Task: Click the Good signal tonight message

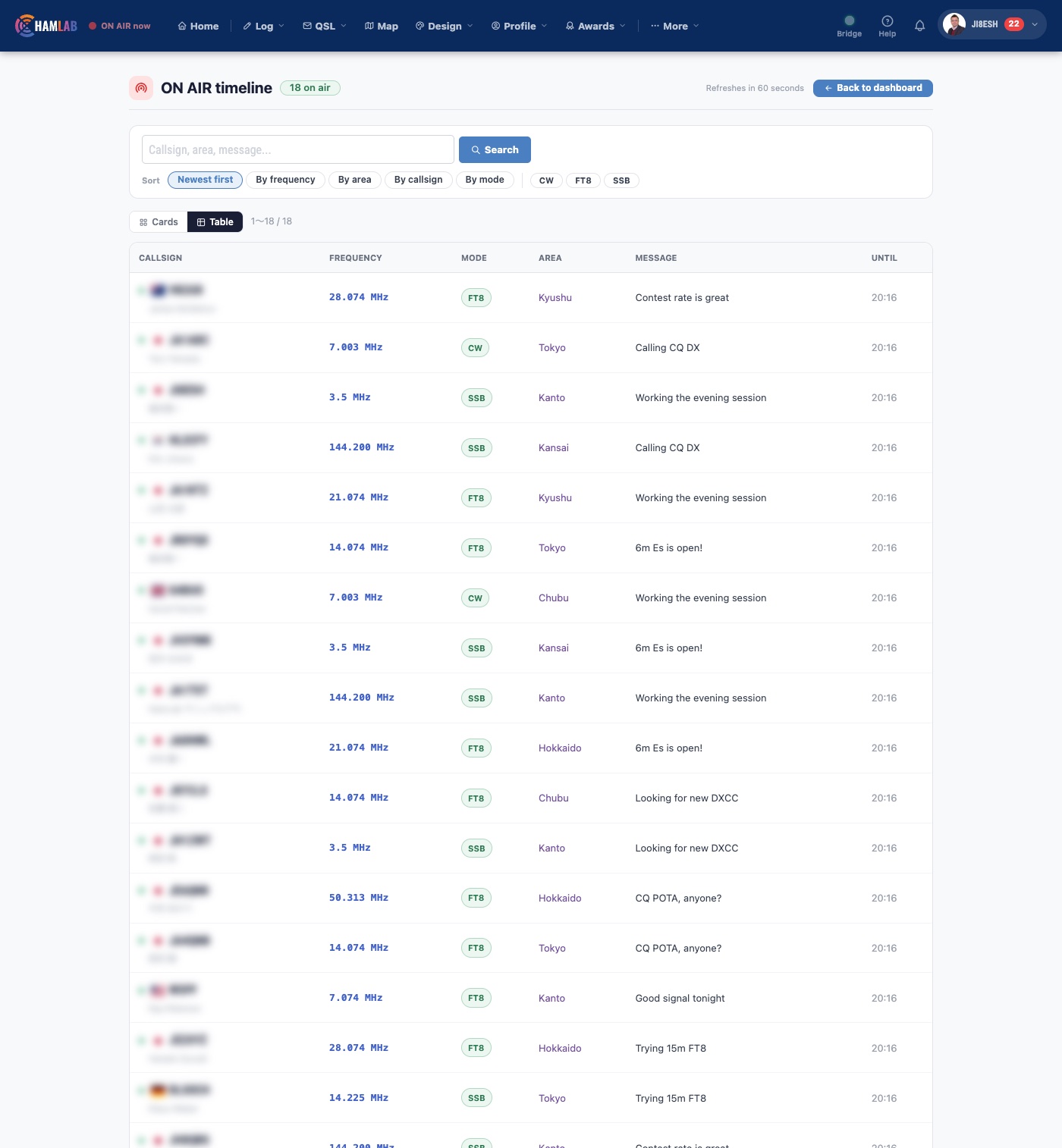Action: (x=680, y=998)
